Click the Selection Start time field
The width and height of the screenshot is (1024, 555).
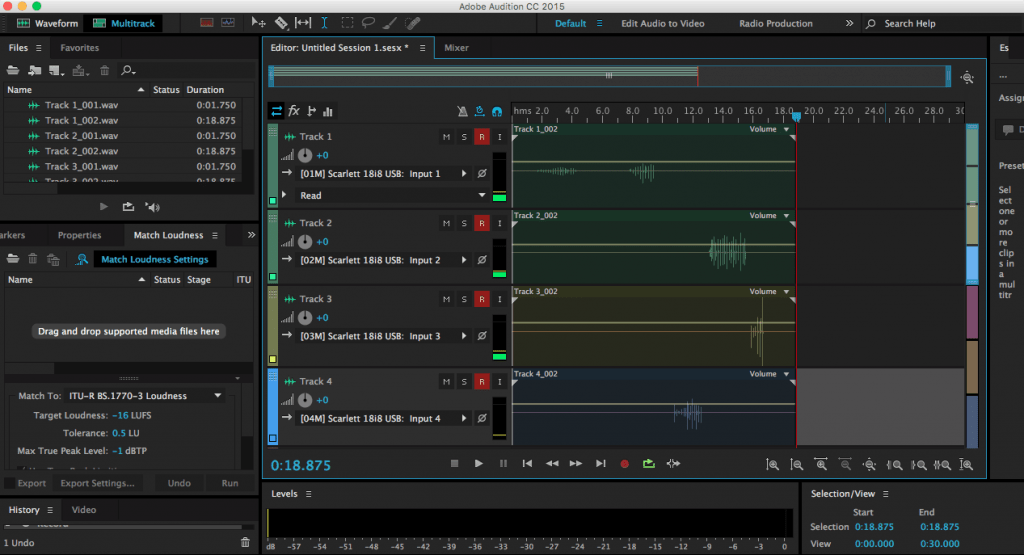click(874, 527)
